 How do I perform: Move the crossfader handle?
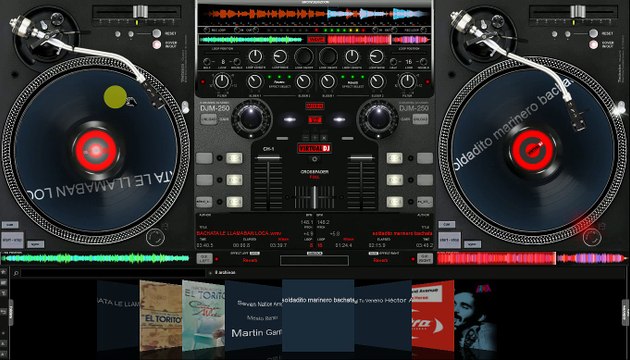tap(314, 197)
